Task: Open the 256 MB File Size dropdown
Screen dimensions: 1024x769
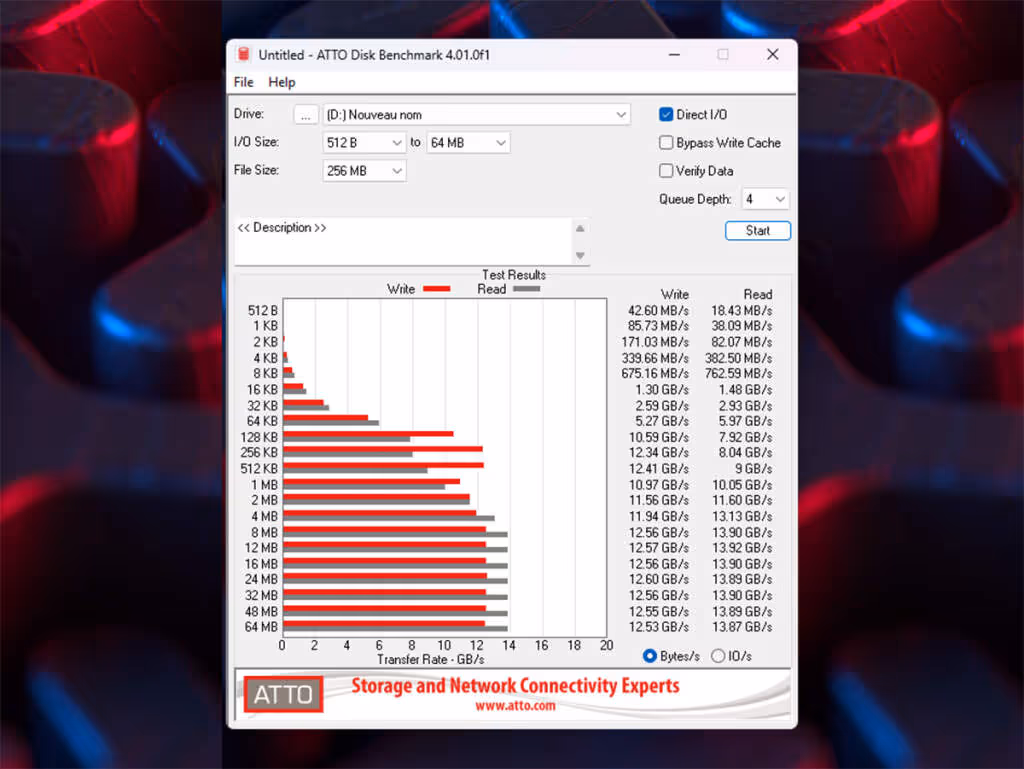Action: pyautogui.click(x=364, y=170)
